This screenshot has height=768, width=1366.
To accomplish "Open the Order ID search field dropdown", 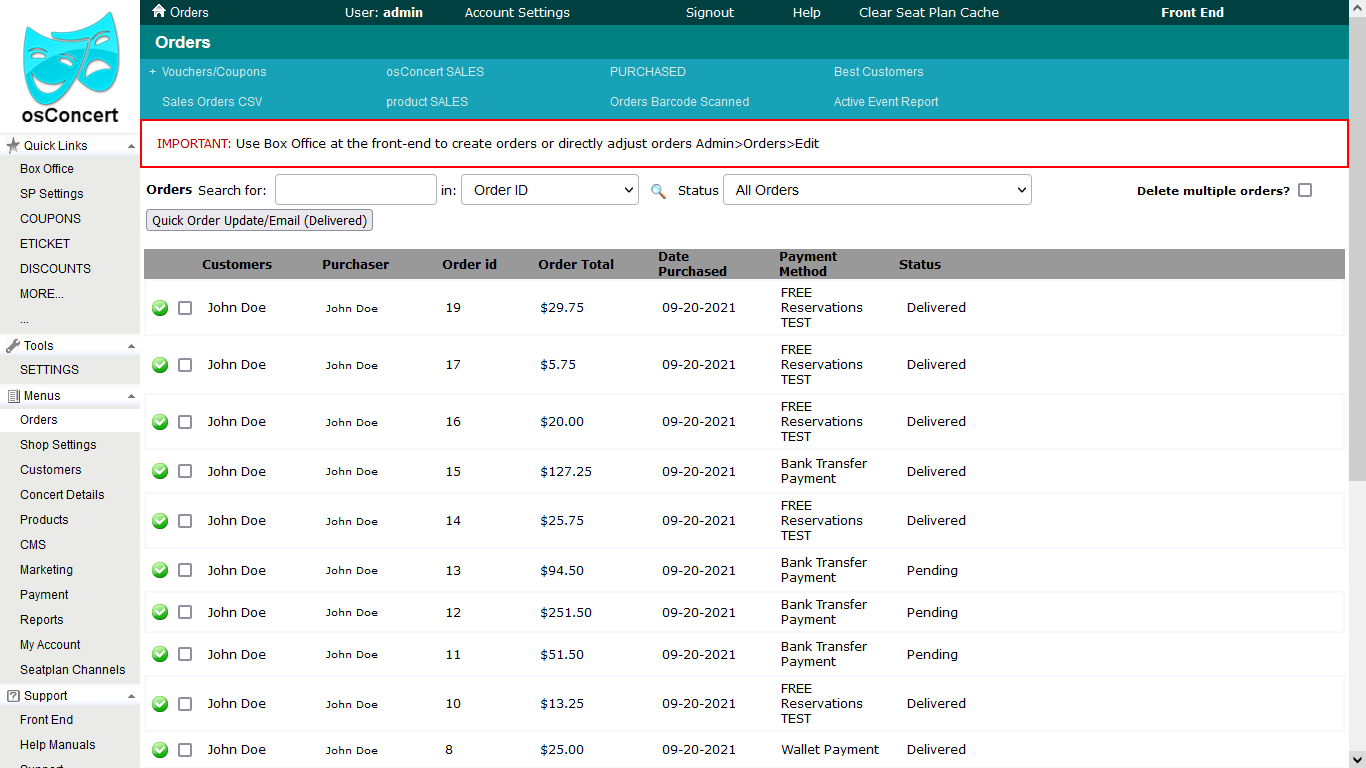I will coord(549,190).
